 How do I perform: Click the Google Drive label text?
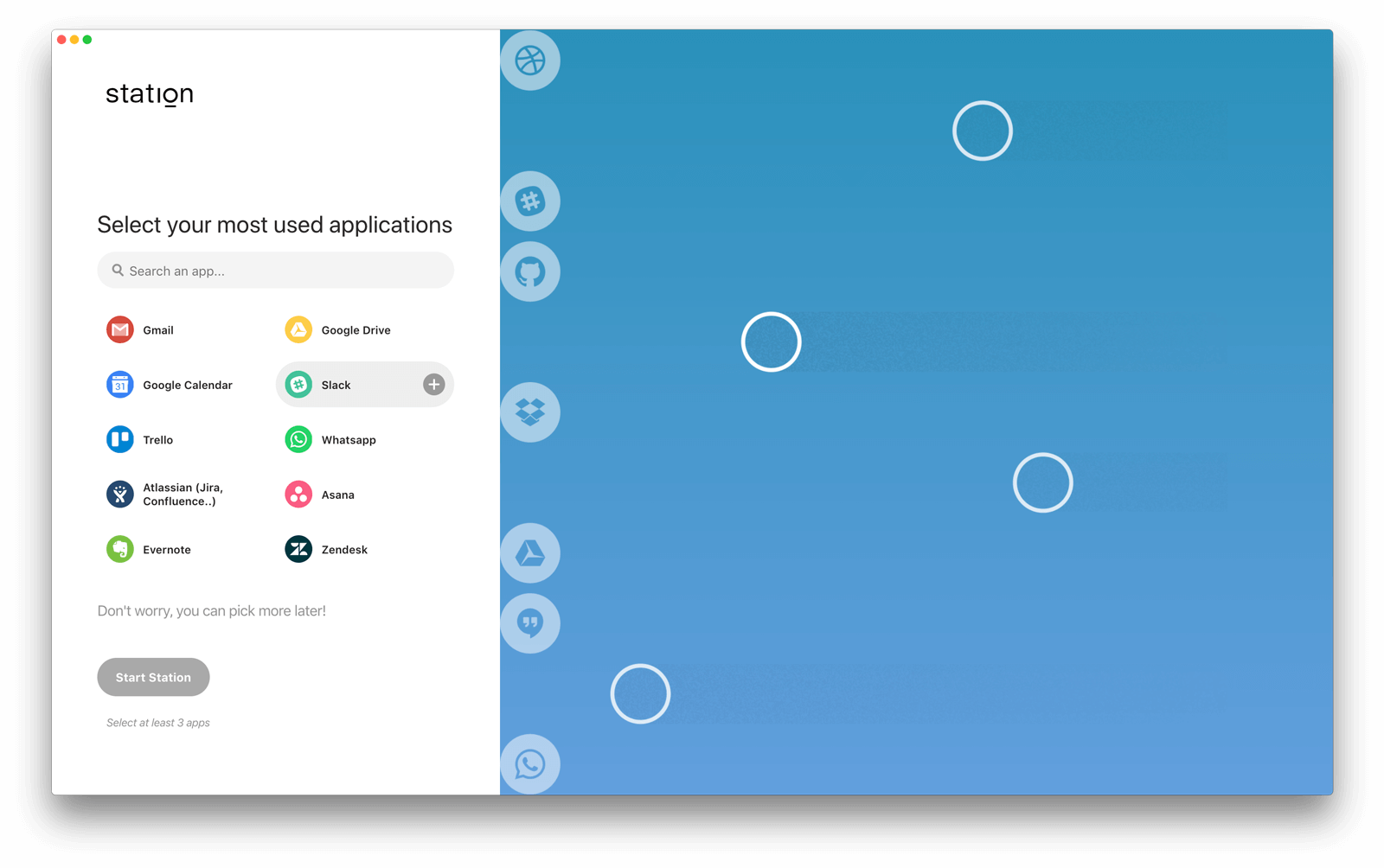click(x=356, y=330)
